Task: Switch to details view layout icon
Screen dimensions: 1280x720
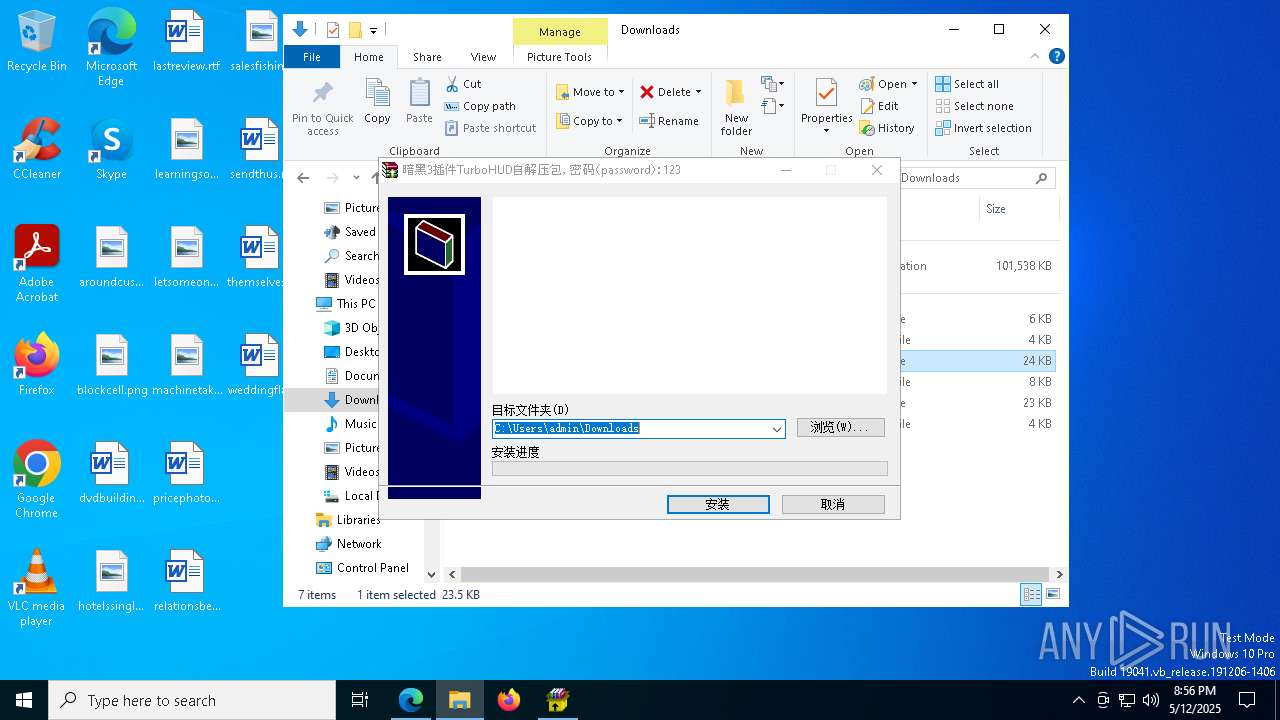Action: coord(1031,595)
